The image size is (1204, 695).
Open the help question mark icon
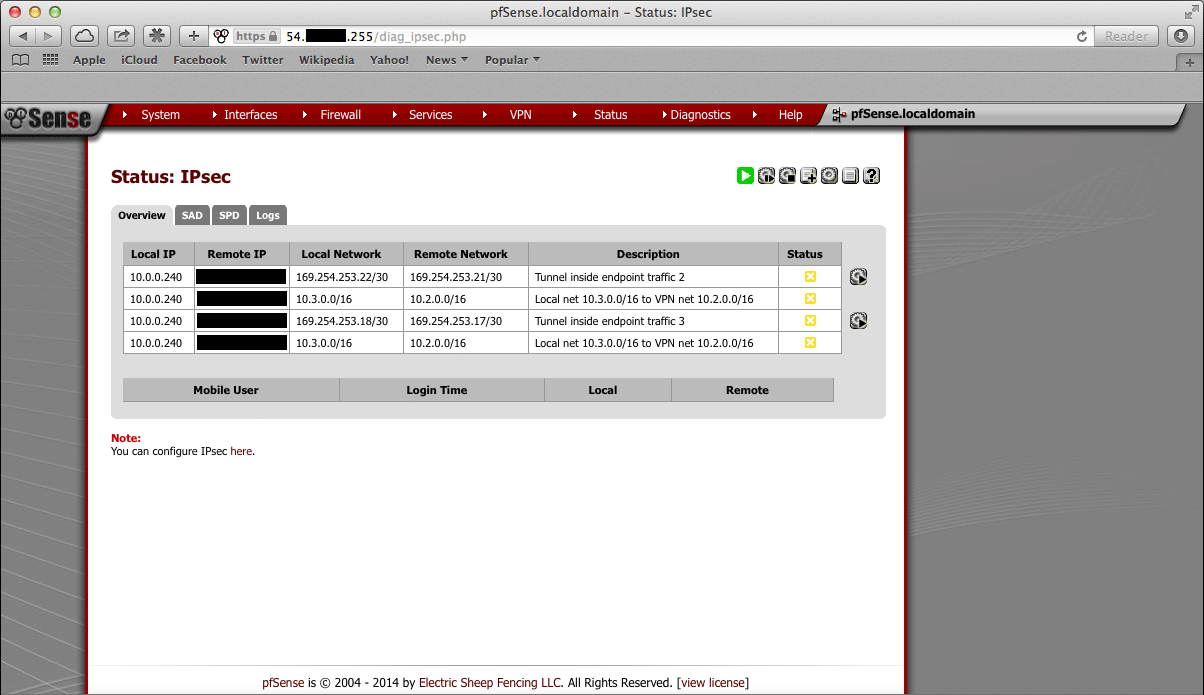click(871, 176)
